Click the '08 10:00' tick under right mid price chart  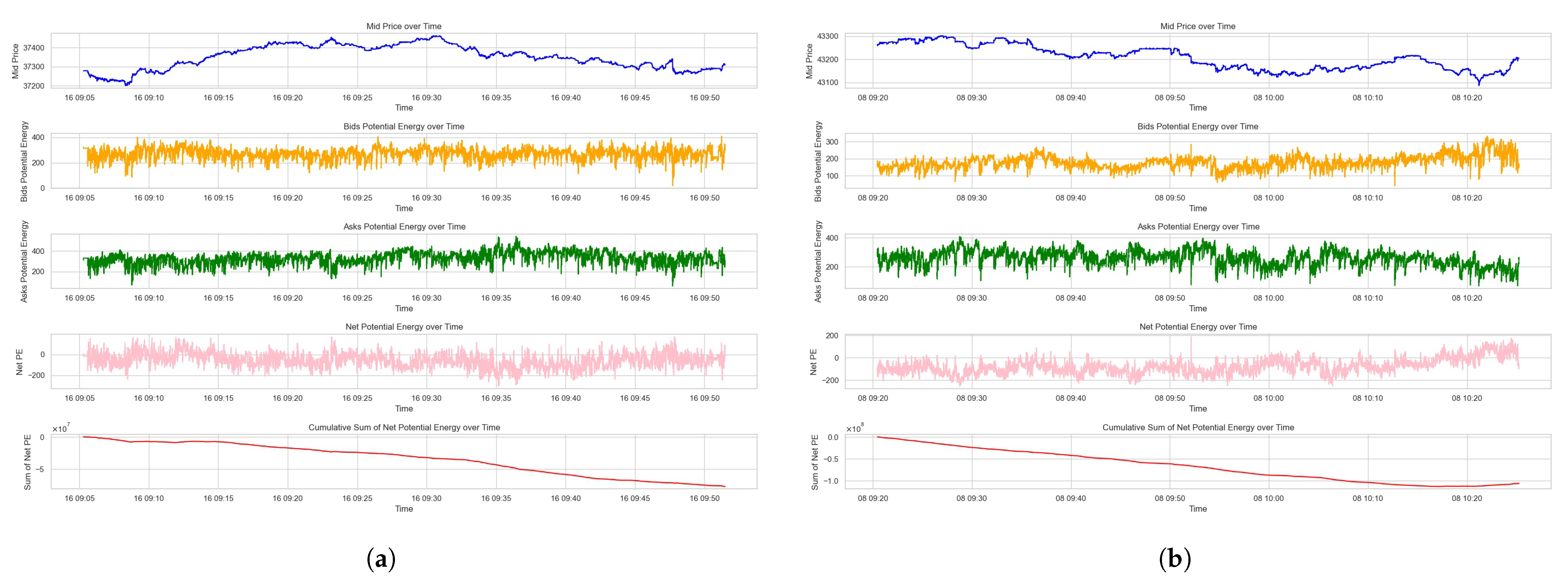[x=1269, y=97]
